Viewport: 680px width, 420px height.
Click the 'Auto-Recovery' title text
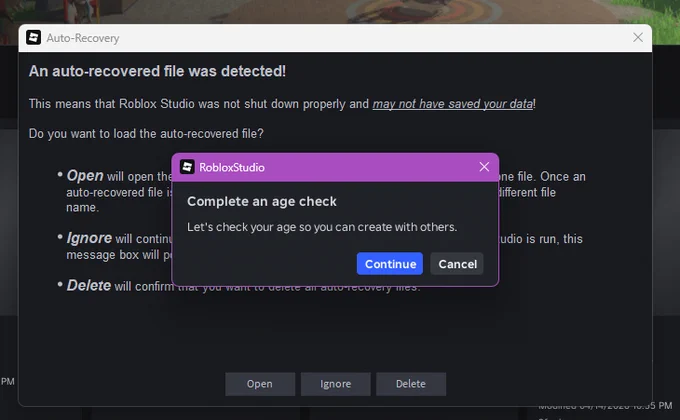click(x=83, y=38)
